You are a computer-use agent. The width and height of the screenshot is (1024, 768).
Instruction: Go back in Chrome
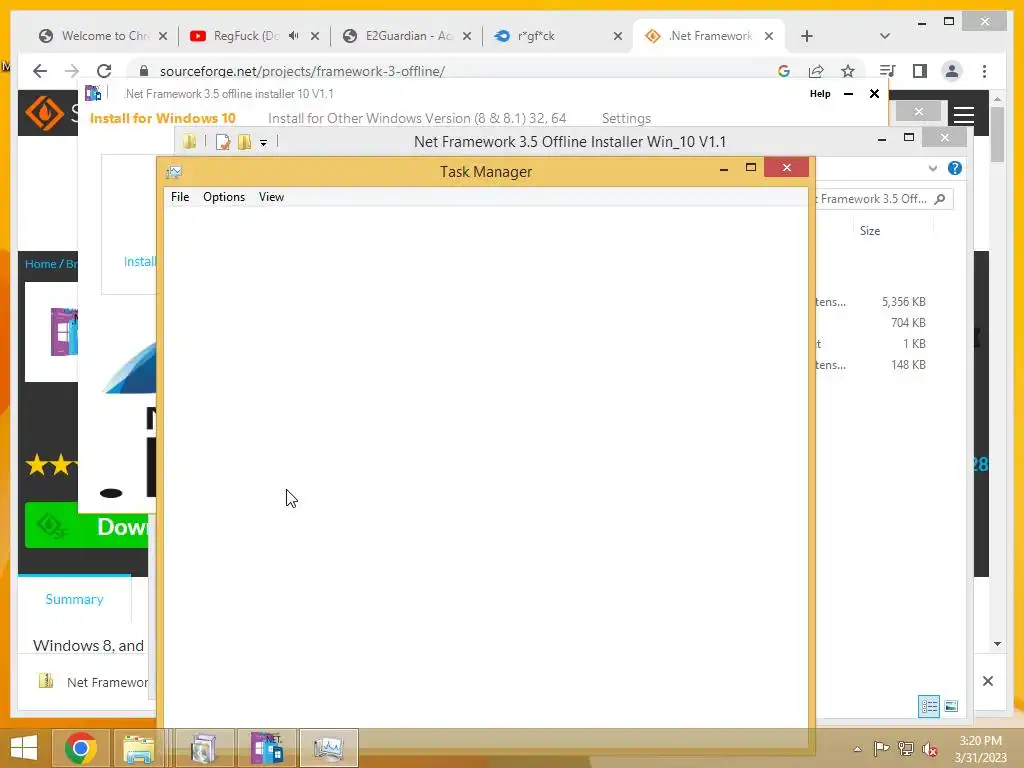coord(40,71)
